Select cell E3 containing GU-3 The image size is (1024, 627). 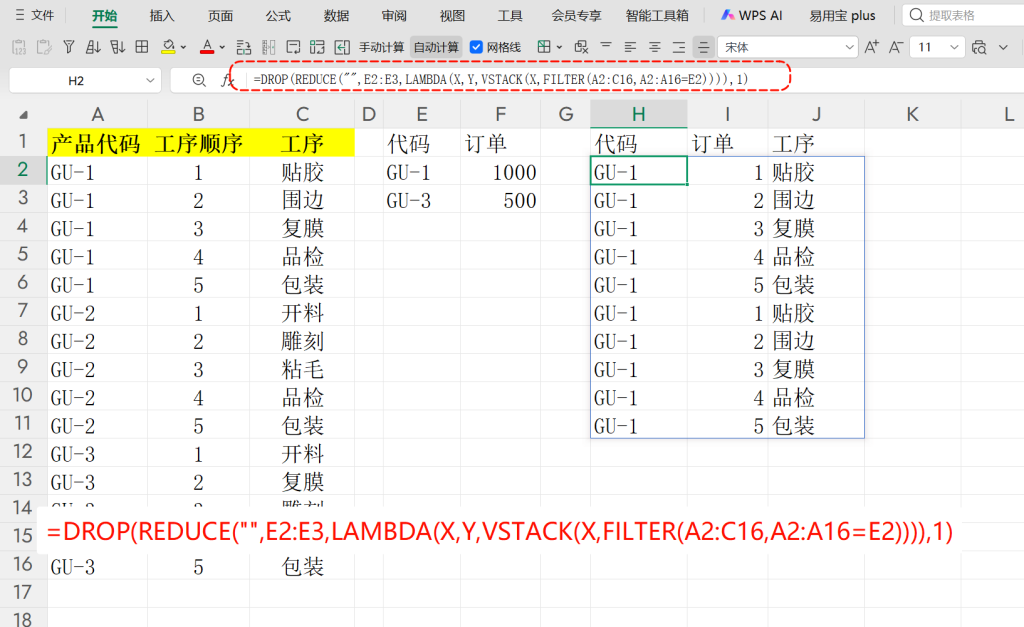[x=422, y=200]
